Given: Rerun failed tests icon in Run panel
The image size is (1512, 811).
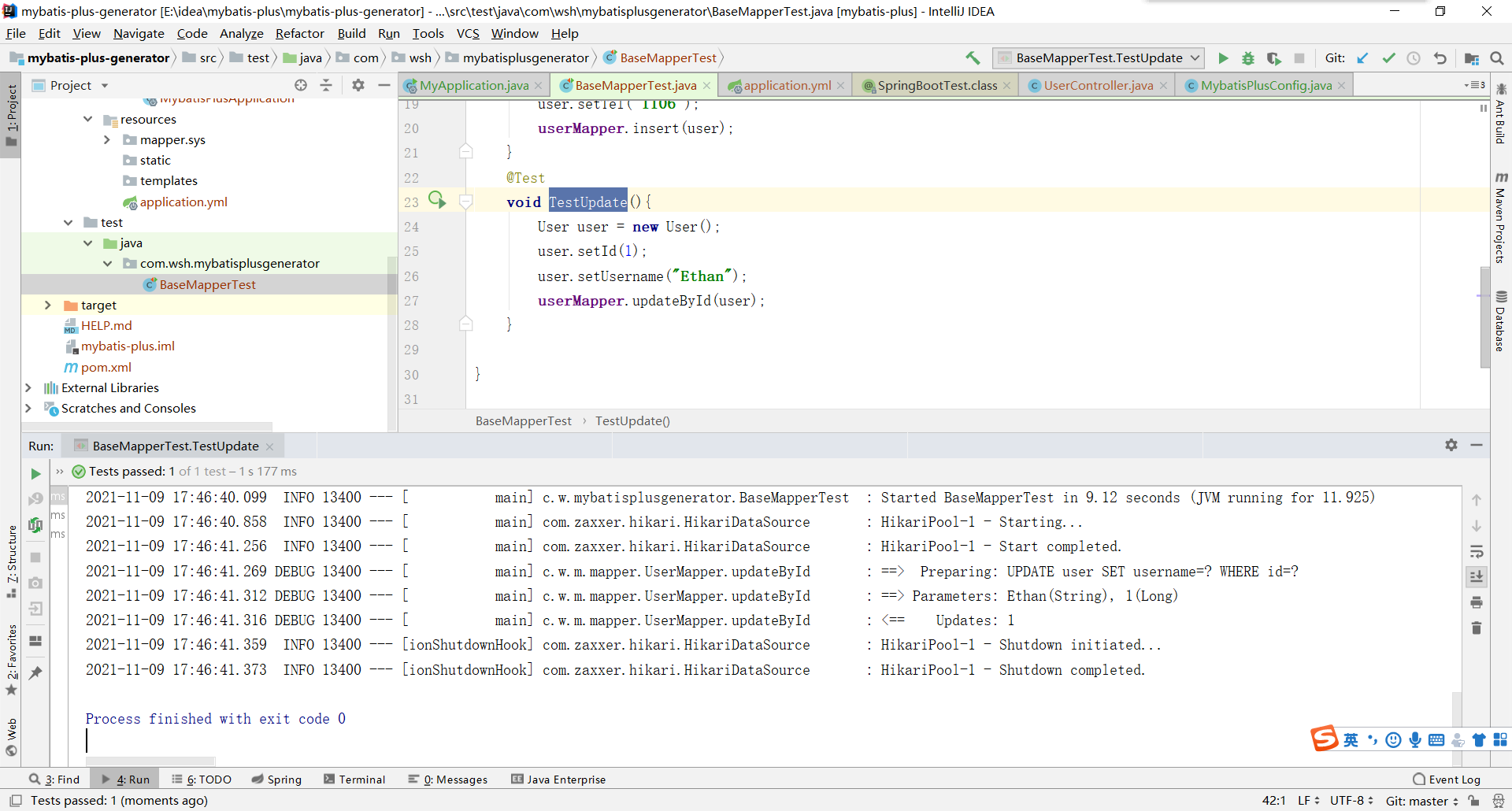Looking at the screenshot, I should [35, 499].
